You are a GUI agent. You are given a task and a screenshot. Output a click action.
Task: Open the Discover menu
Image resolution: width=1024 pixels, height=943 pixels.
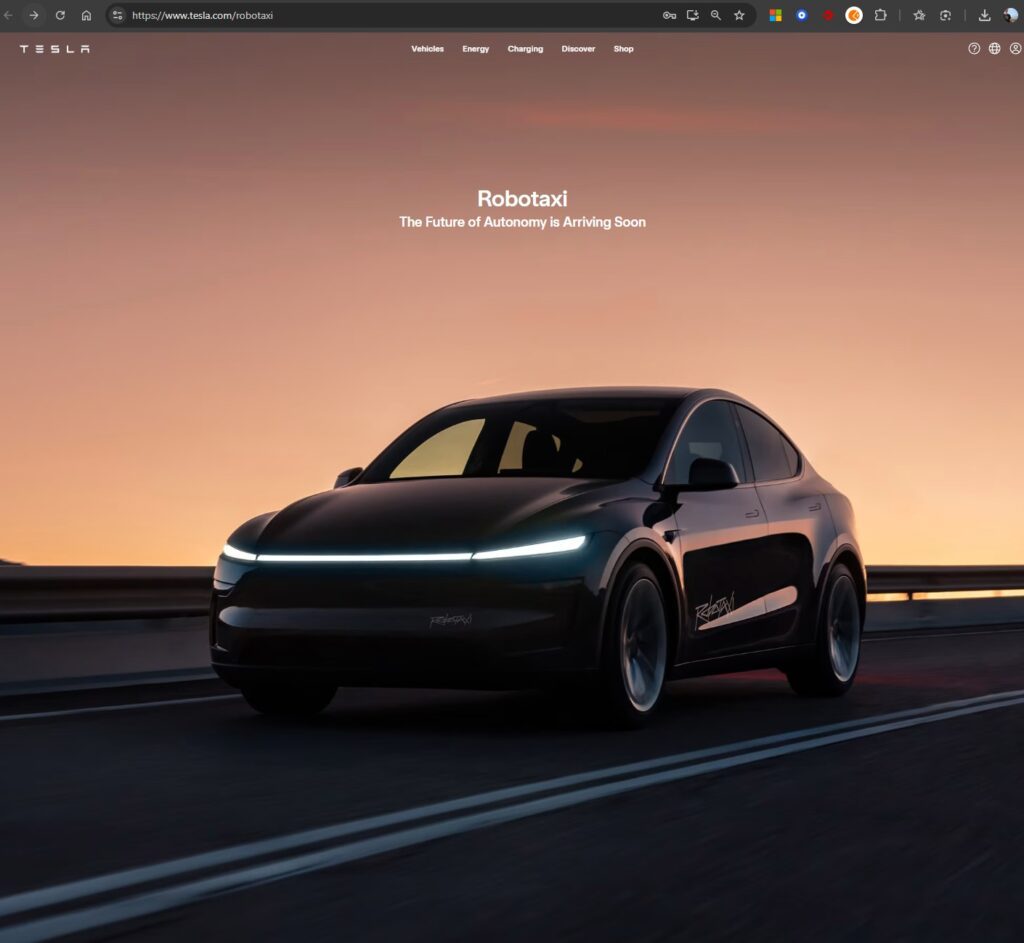578,49
